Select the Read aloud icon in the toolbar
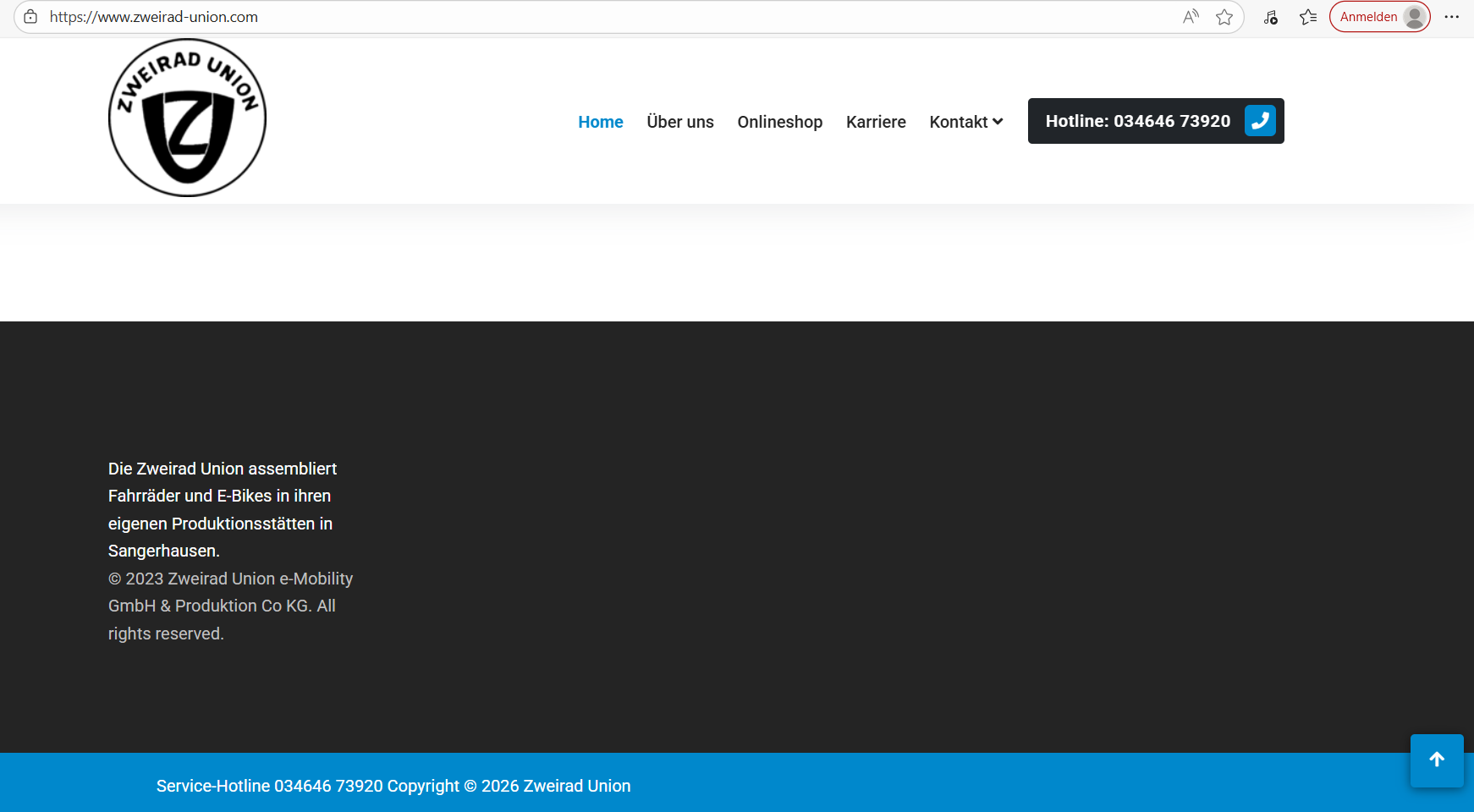Image resolution: width=1474 pixels, height=812 pixels. click(x=1190, y=16)
